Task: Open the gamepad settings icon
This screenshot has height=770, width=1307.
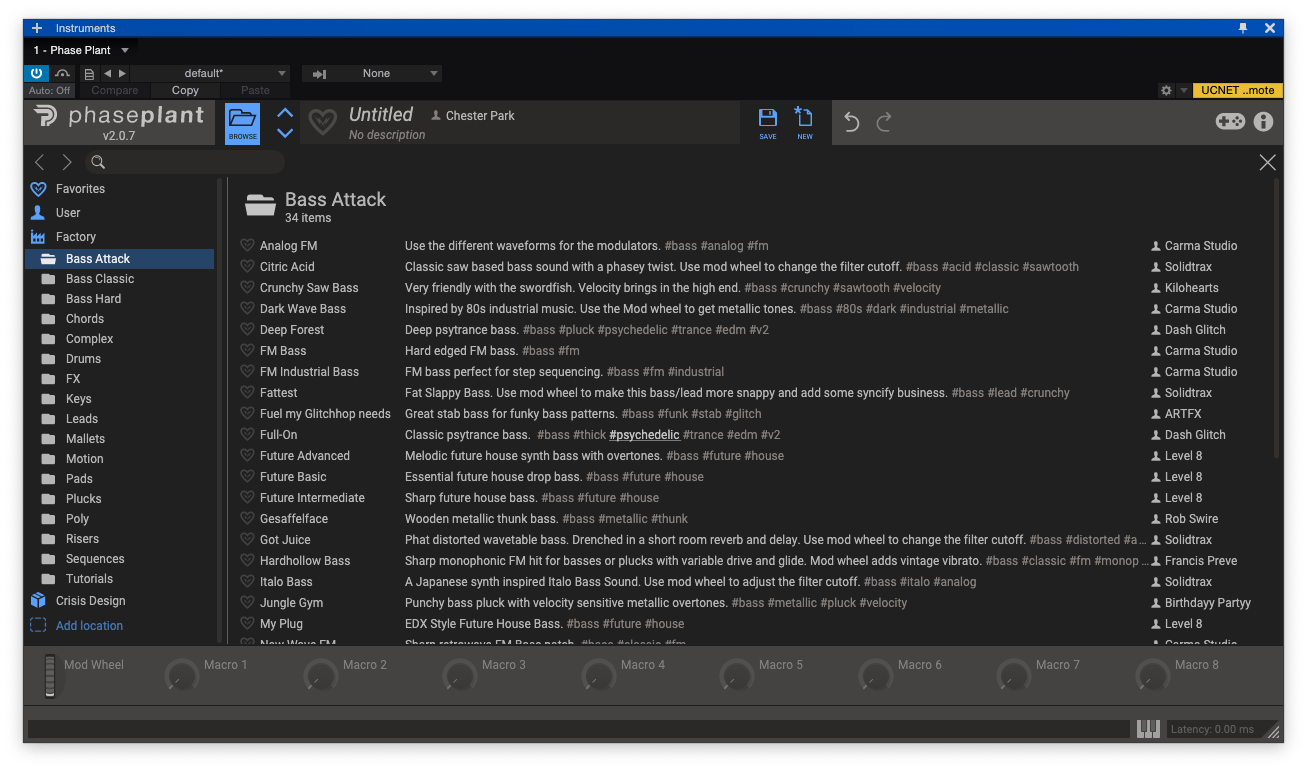Action: point(1229,121)
